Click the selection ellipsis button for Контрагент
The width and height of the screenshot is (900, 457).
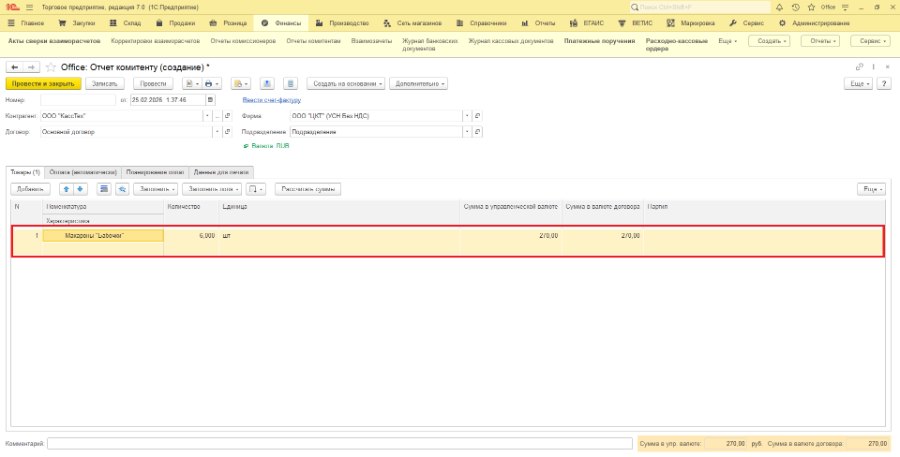click(x=218, y=116)
